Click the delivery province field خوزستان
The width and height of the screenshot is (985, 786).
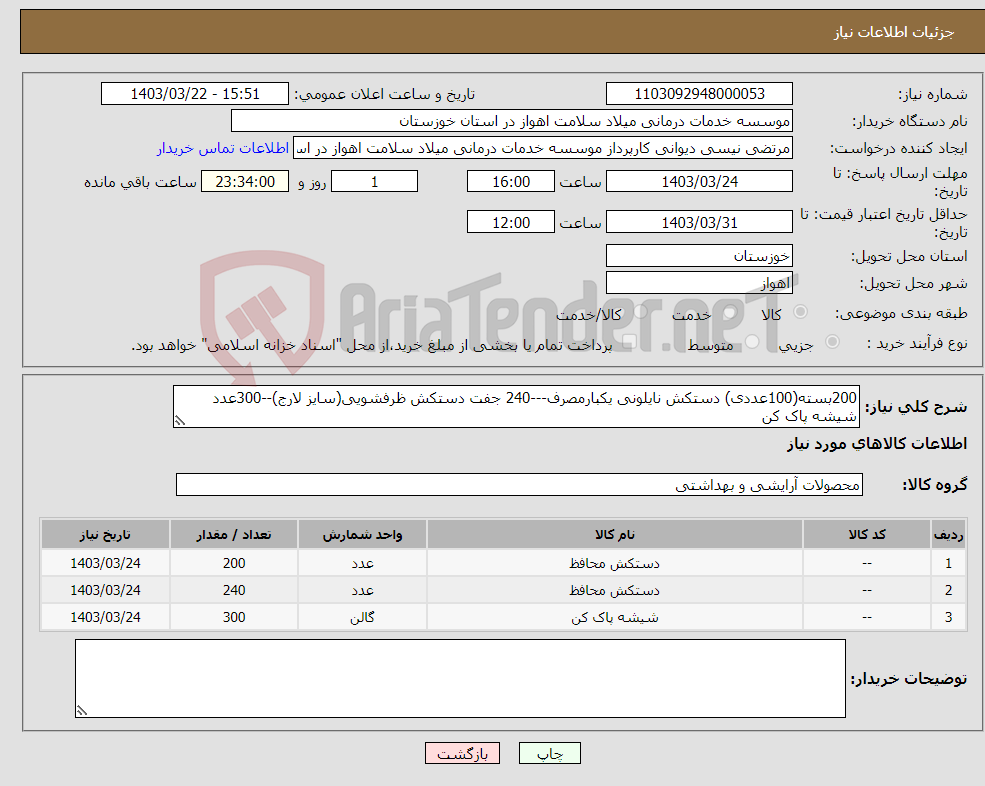click(699, 256)
